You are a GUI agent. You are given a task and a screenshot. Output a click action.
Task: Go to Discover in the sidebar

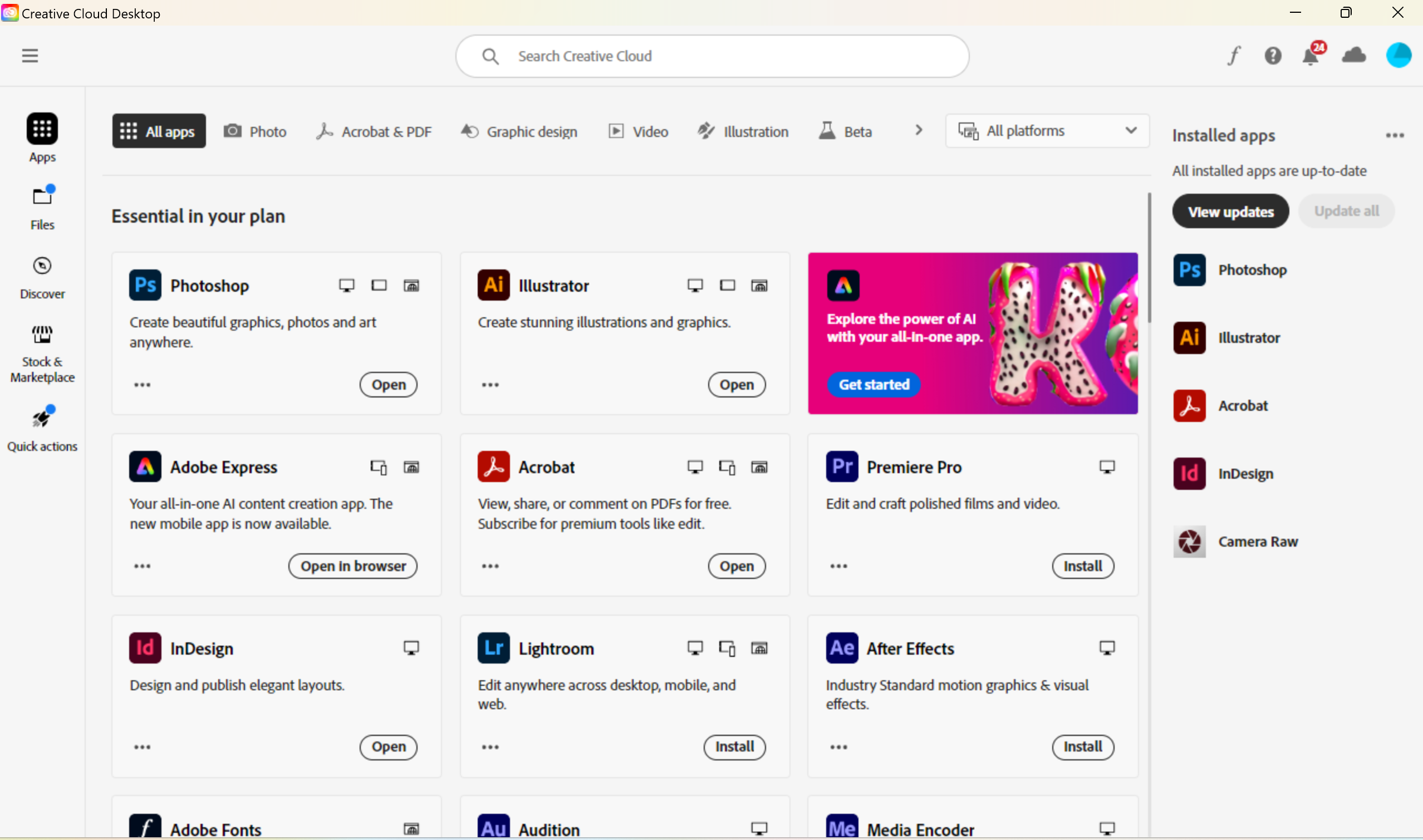(x=42, y=277)
